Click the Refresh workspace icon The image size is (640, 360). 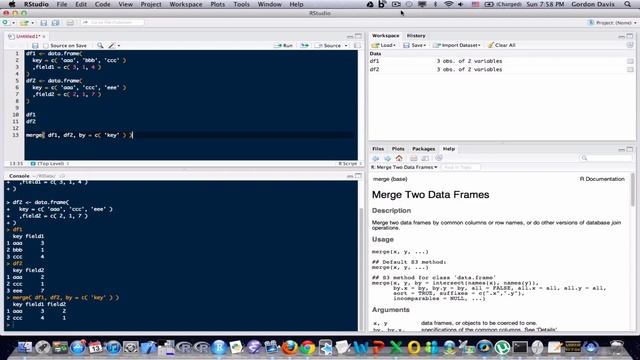pyautogui.click(x=630, y=45)
